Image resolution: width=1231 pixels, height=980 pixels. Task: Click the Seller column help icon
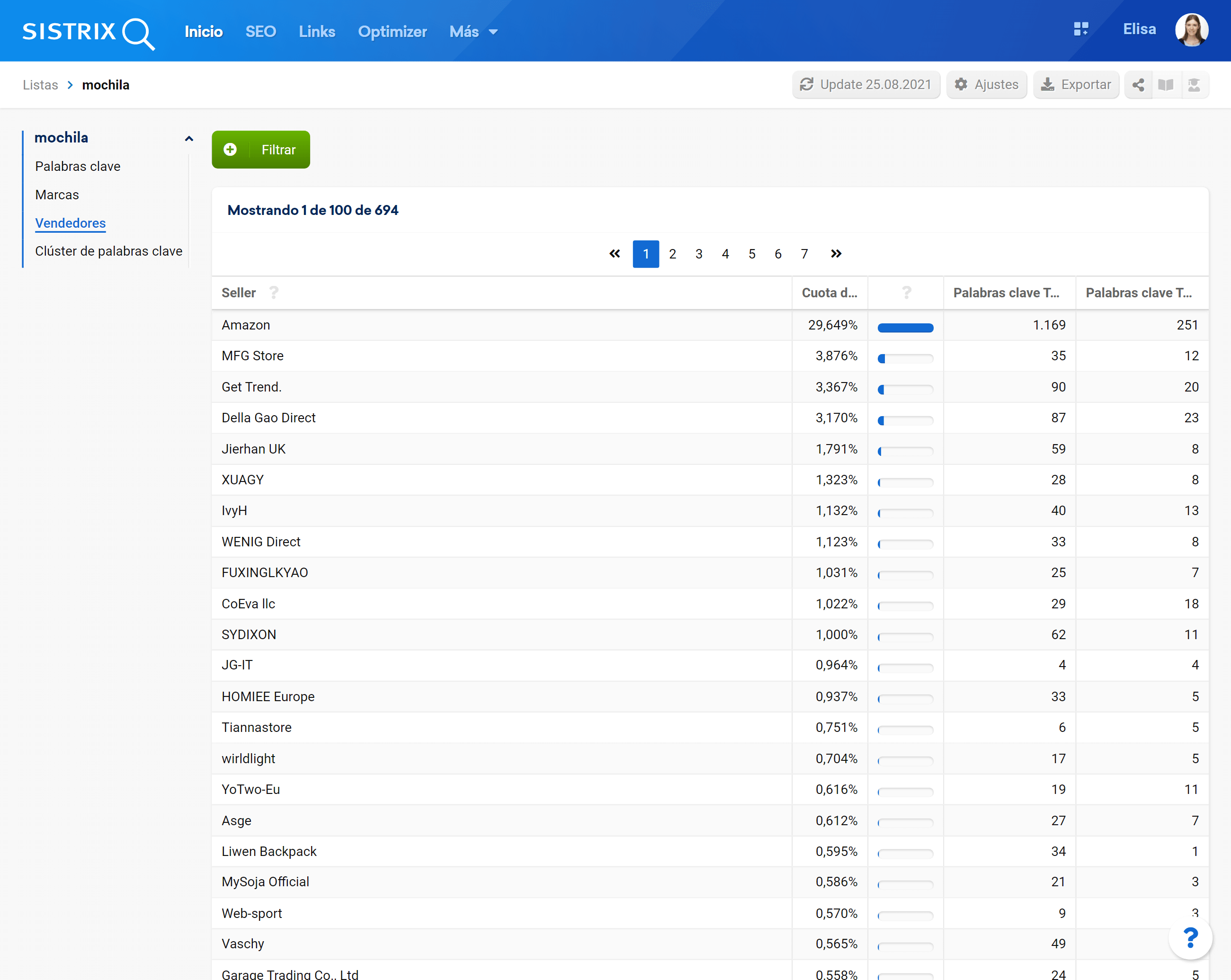(x=274, y=293)
